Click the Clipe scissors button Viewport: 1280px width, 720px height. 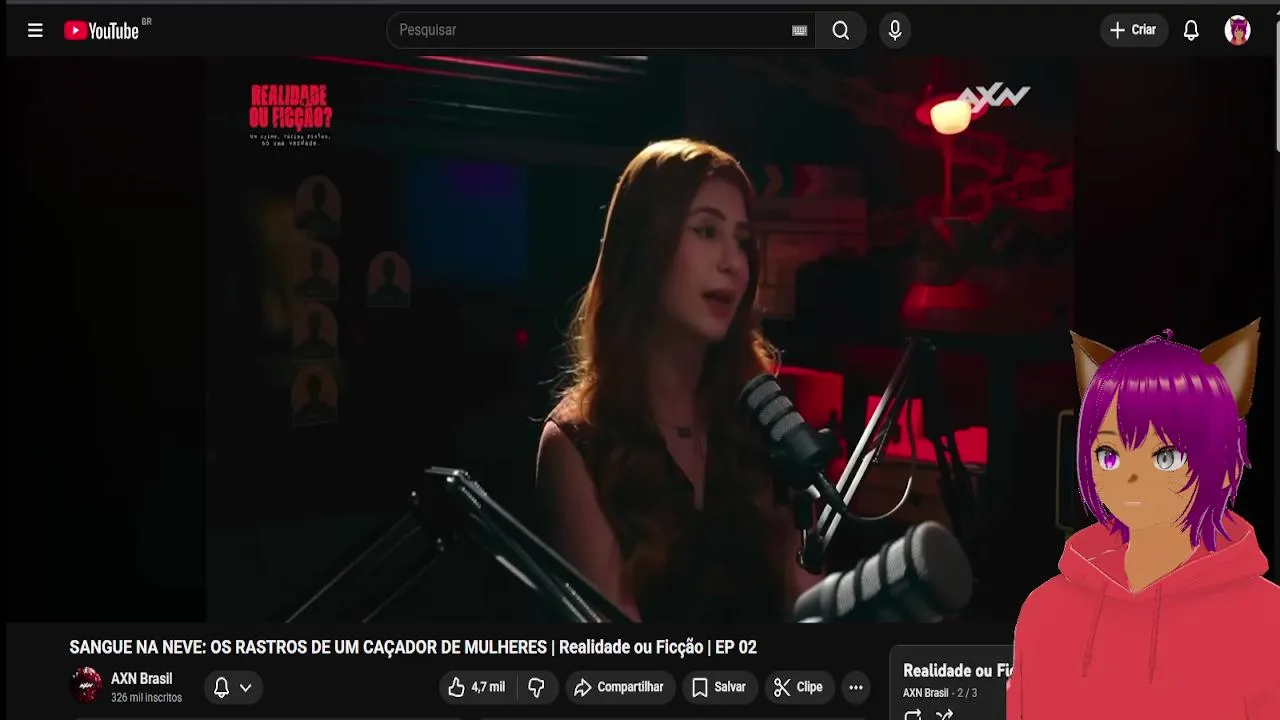point(798,687)
